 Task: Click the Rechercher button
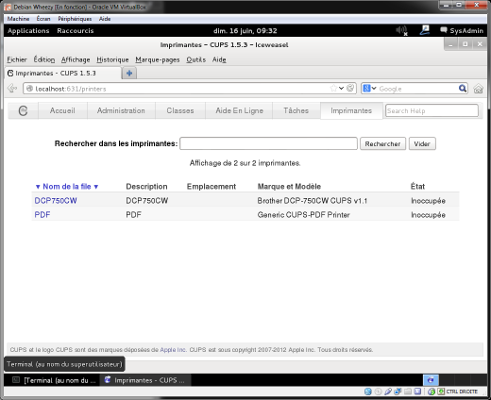click(383, 144)
